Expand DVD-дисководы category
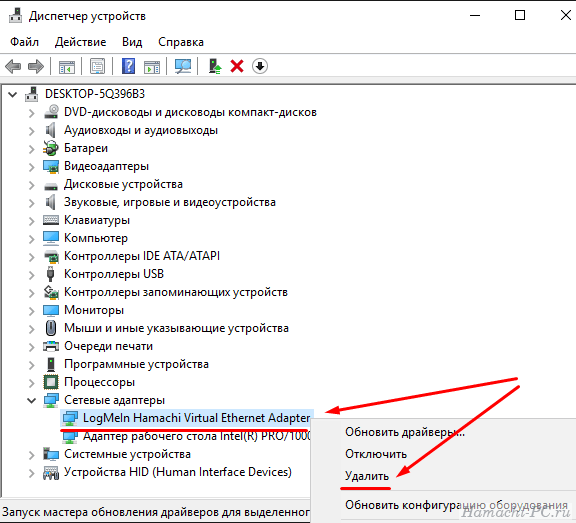576x523 pixels. (32, 113)
